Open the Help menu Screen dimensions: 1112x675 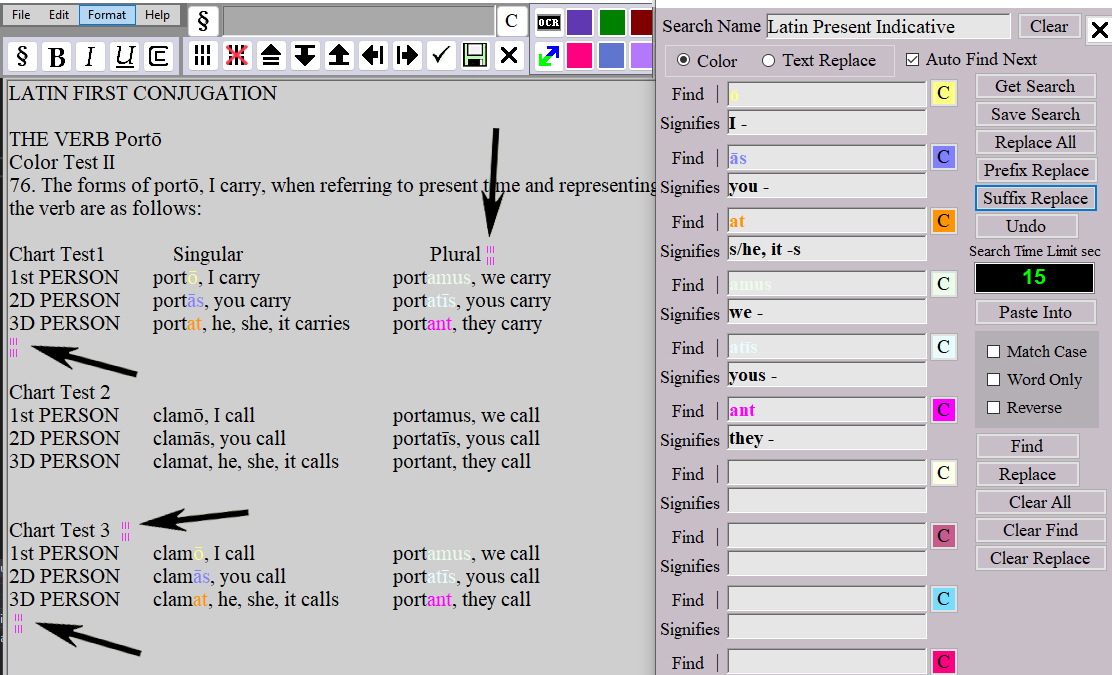point(157,15)
